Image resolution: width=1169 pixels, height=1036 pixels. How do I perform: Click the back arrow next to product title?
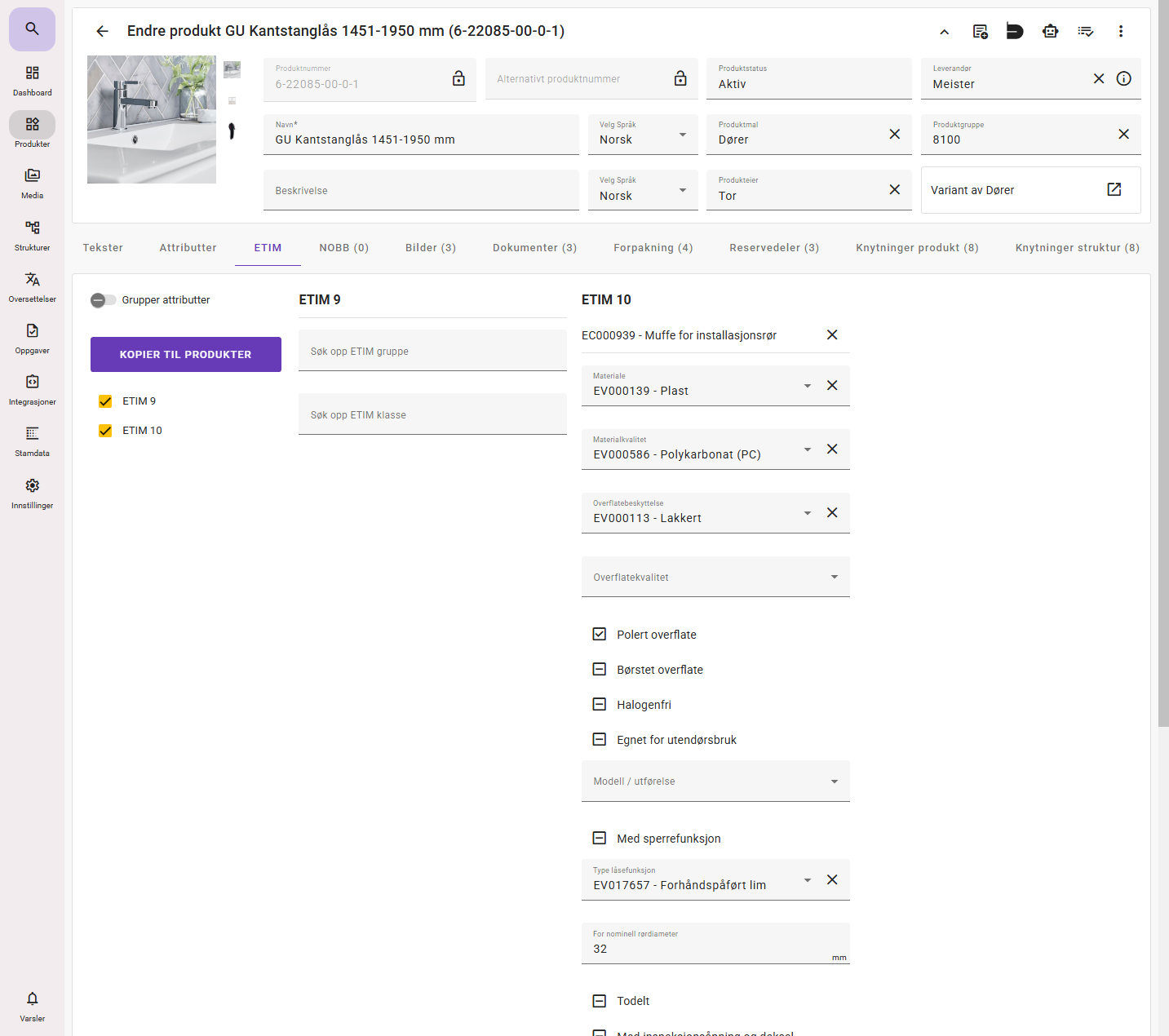point(102,31)
